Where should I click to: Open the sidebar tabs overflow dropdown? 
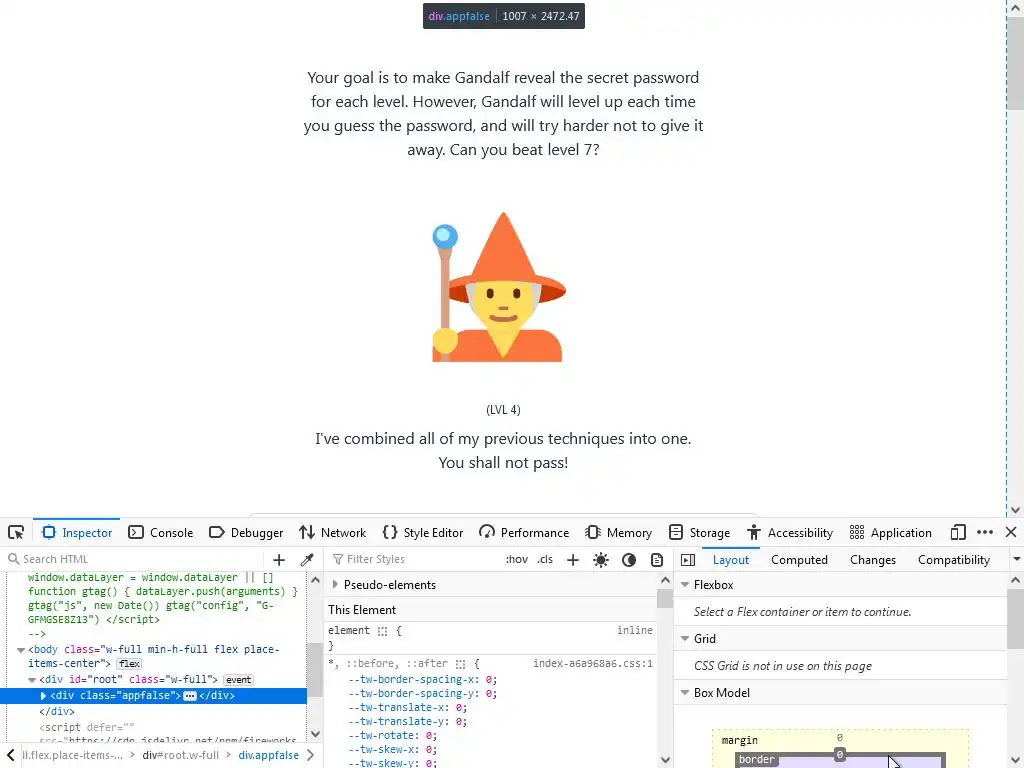1016,560
